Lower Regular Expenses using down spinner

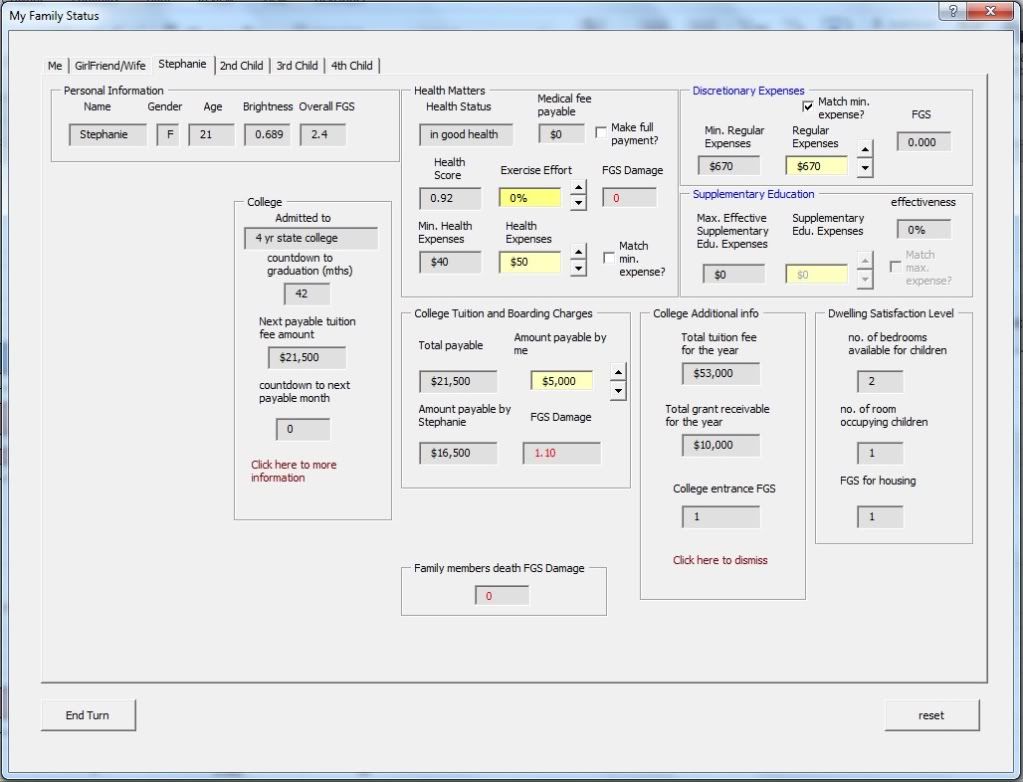point(865,168)
